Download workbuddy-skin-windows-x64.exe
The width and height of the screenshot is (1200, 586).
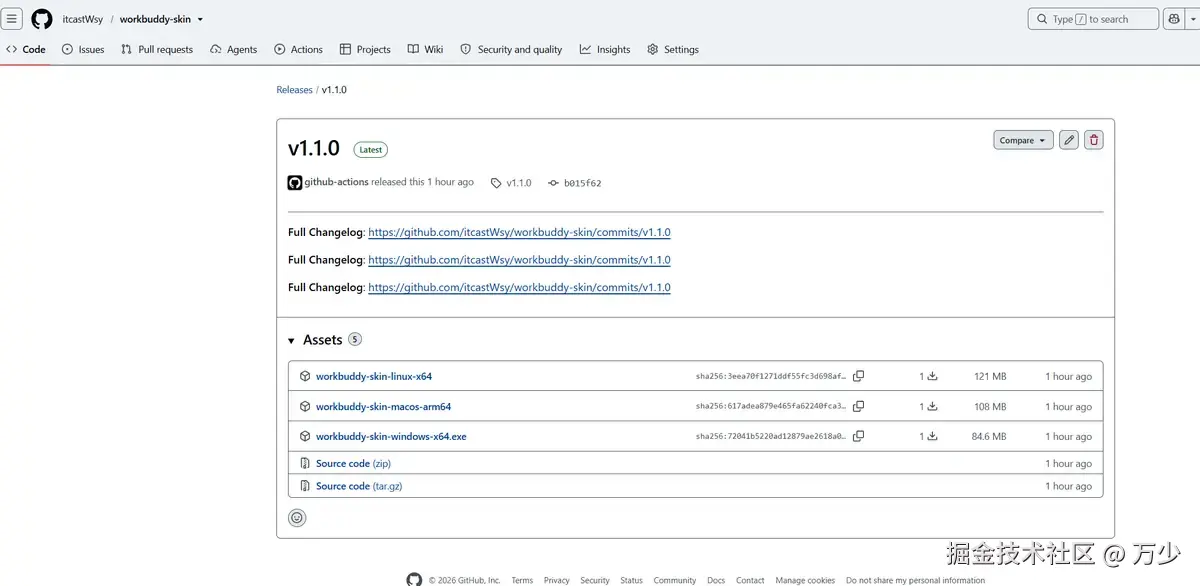[391, 437]
